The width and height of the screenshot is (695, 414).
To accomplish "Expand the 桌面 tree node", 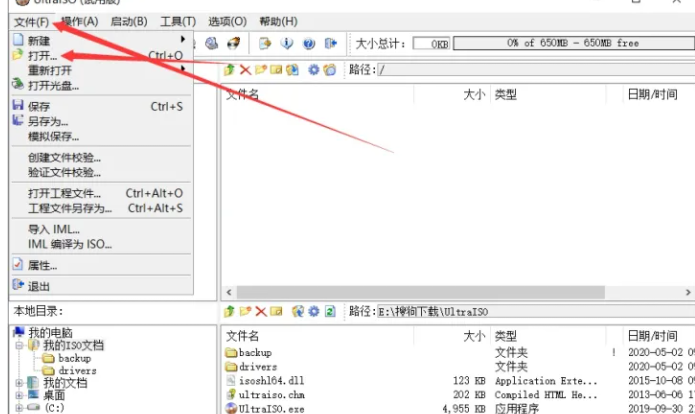I will tap(20, 396).
